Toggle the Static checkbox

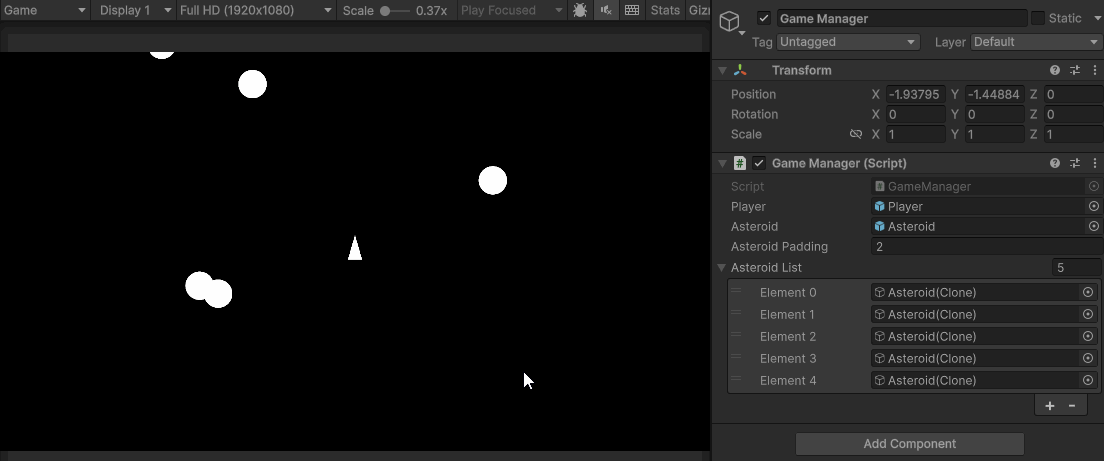click(x=1038, y=18)
